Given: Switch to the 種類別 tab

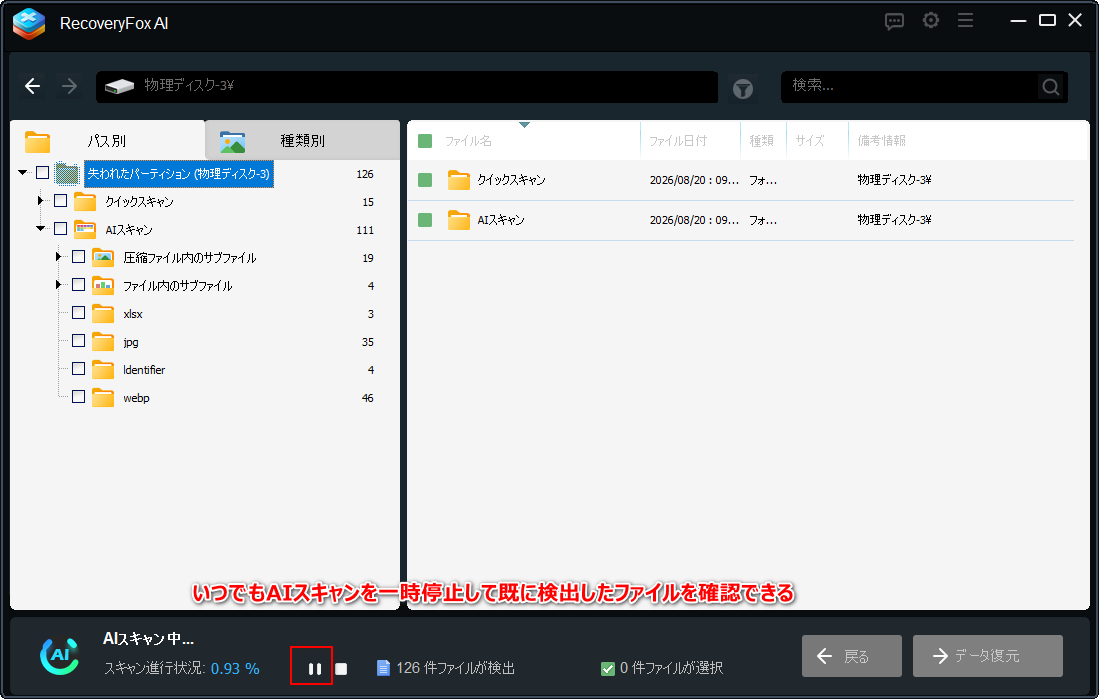Looking at the screenshot, I should point(302,141).
